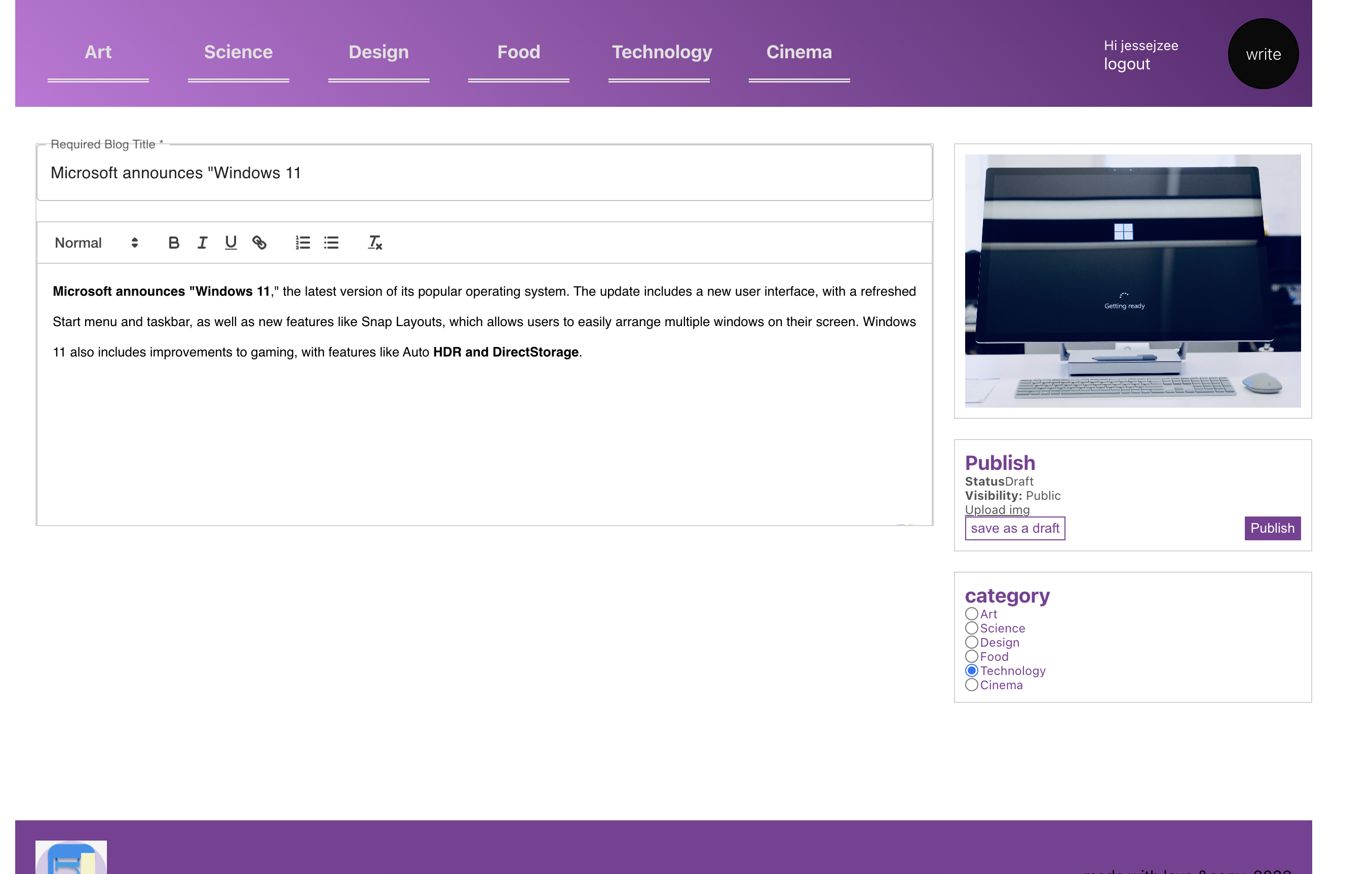The image size is (1372, 874).
Task: Create a bulleted list
Action: (331, 243)
